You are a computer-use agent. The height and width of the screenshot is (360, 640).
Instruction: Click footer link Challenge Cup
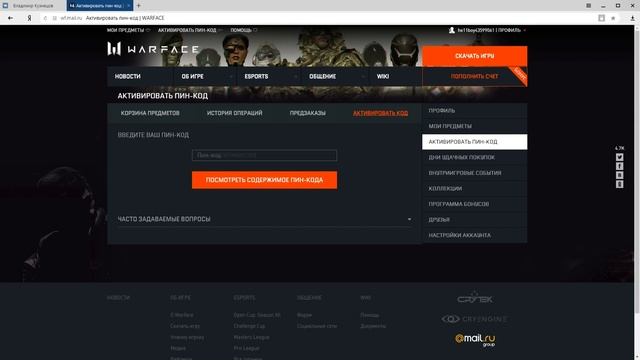click(249, 326)
